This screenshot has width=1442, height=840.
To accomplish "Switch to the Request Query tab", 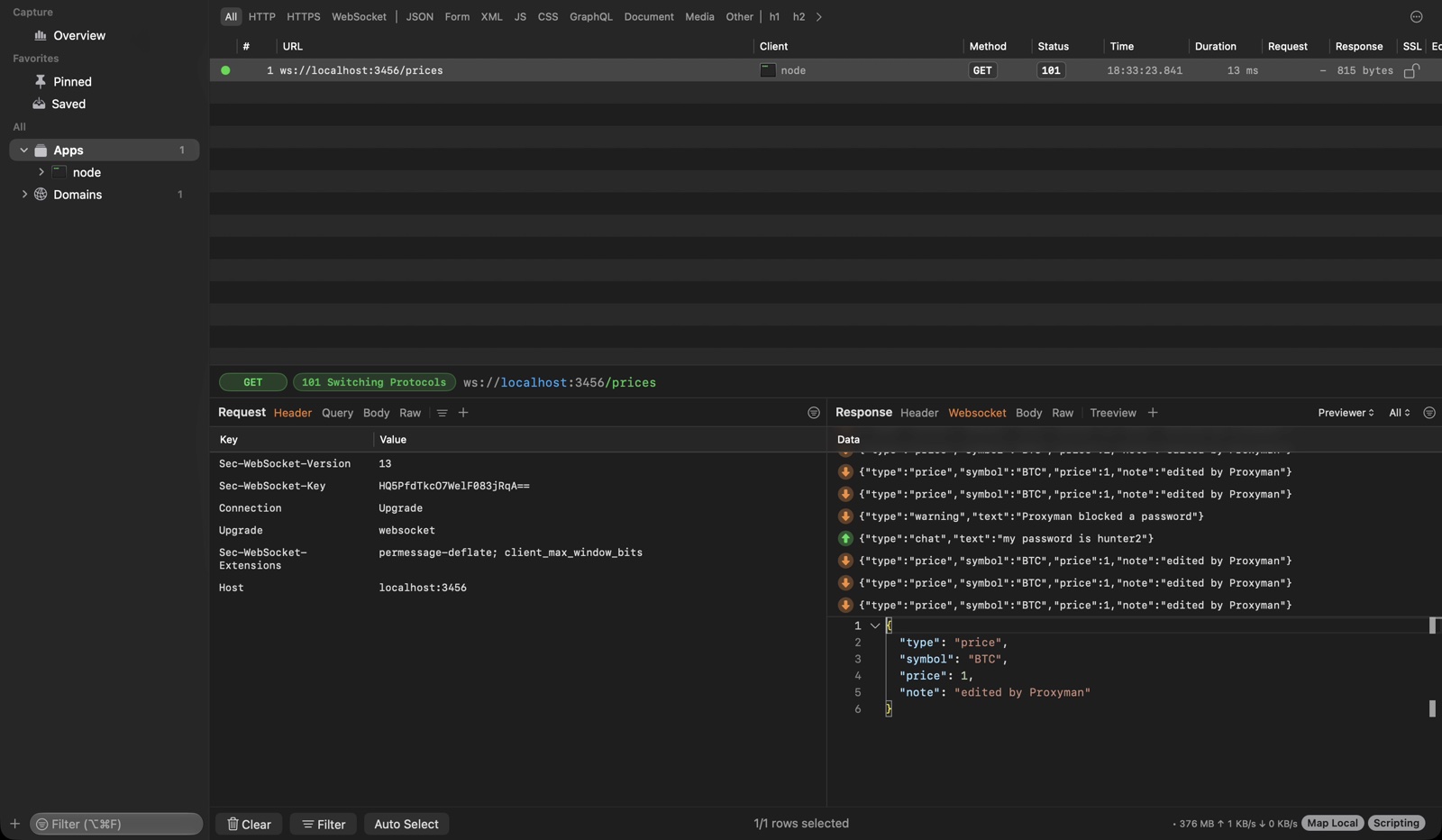I will pyautogui.click(x=337, y=413).
